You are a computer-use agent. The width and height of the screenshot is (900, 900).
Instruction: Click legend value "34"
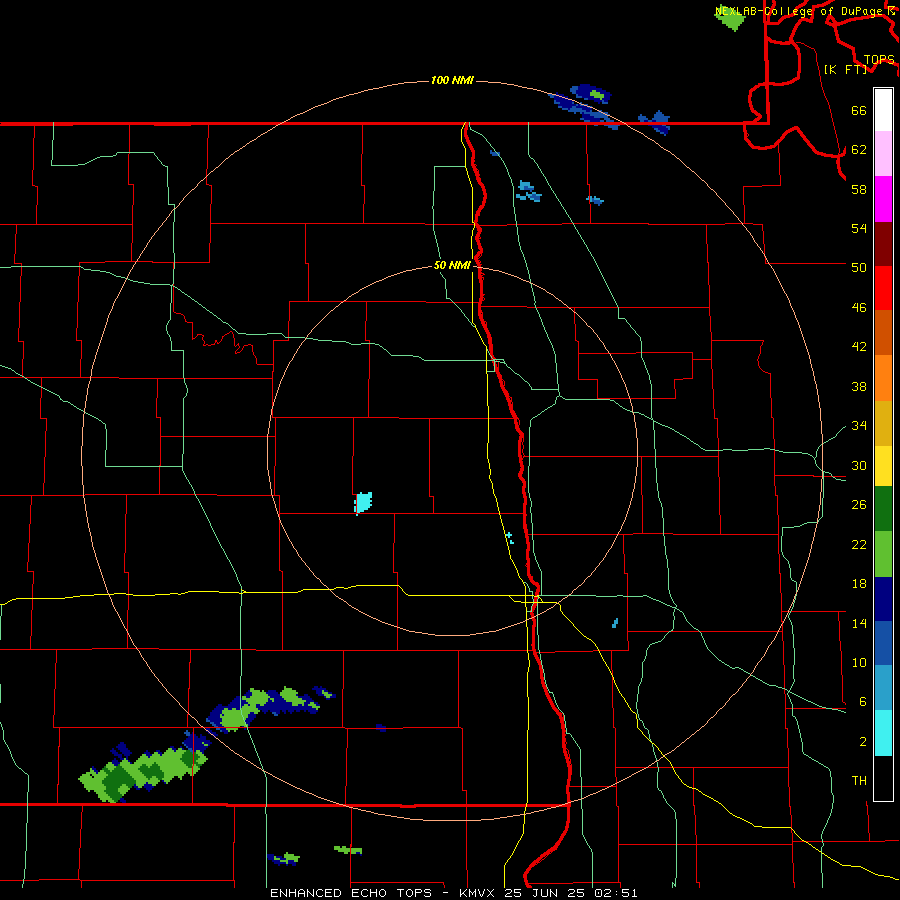tap(859, 425)
